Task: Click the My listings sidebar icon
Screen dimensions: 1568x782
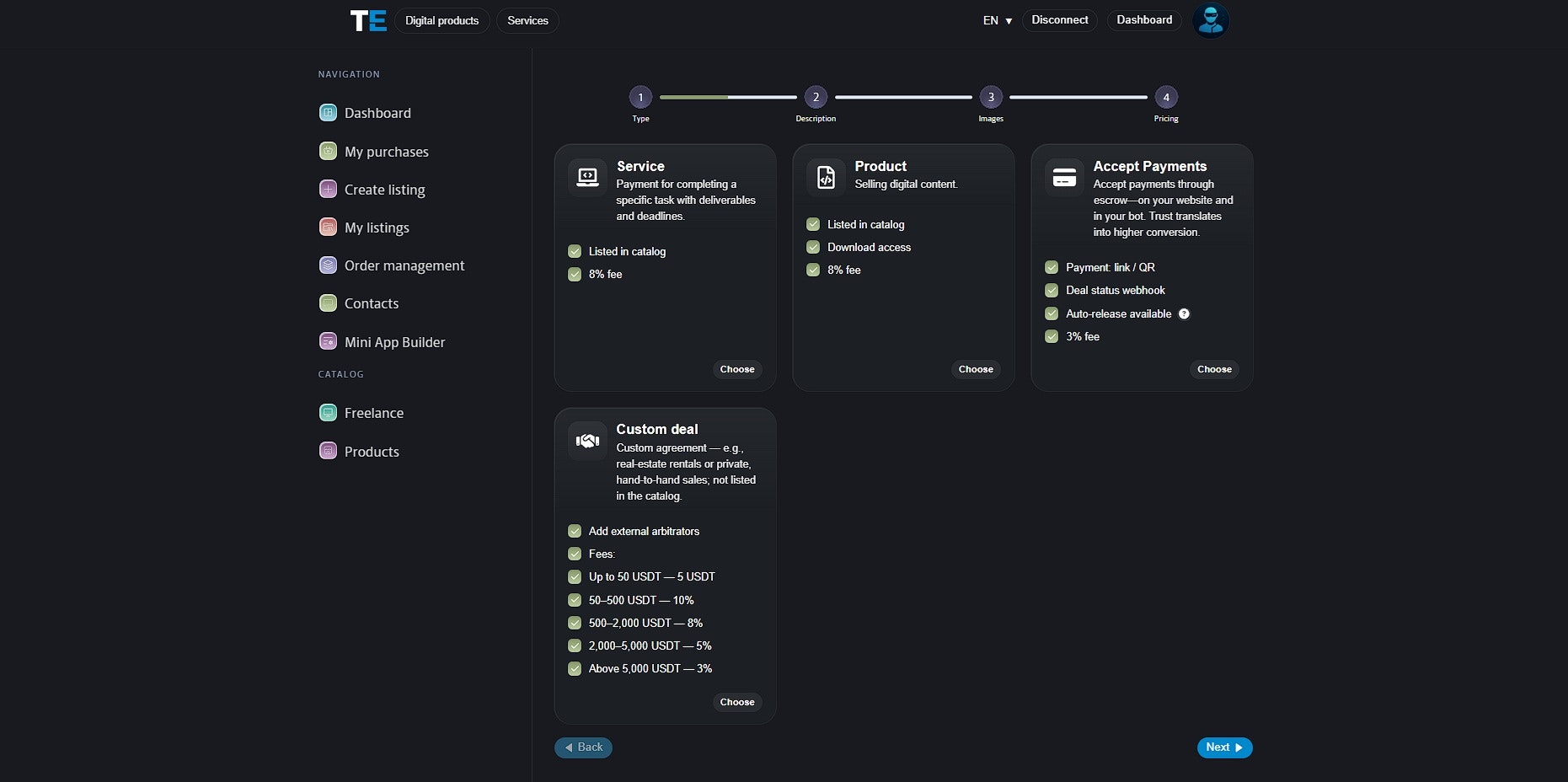Action: (329, 228)
